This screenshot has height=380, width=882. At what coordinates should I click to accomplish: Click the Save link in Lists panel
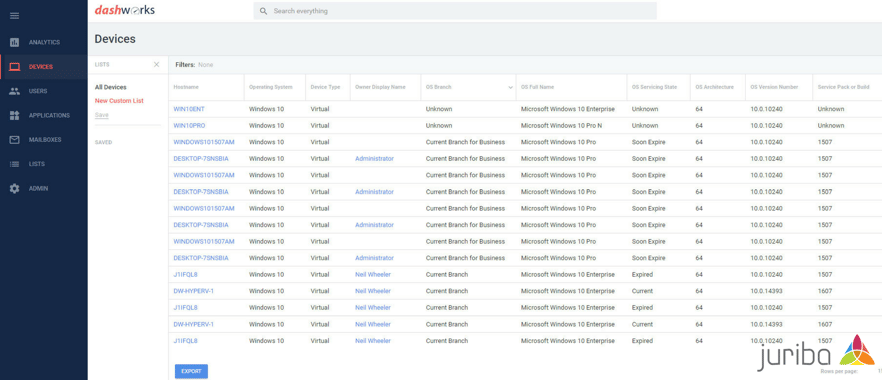tap(102, 115)
